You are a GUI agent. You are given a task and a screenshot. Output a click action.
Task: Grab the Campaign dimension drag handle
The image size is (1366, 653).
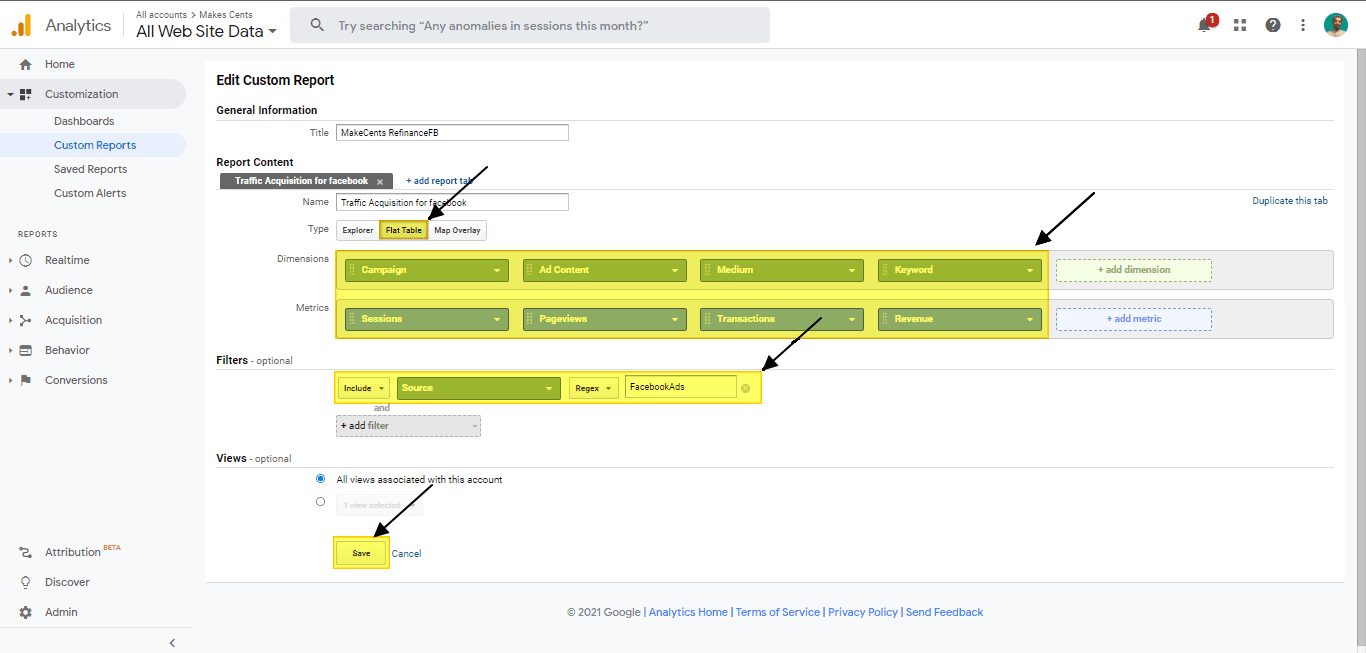coord(352,270)
